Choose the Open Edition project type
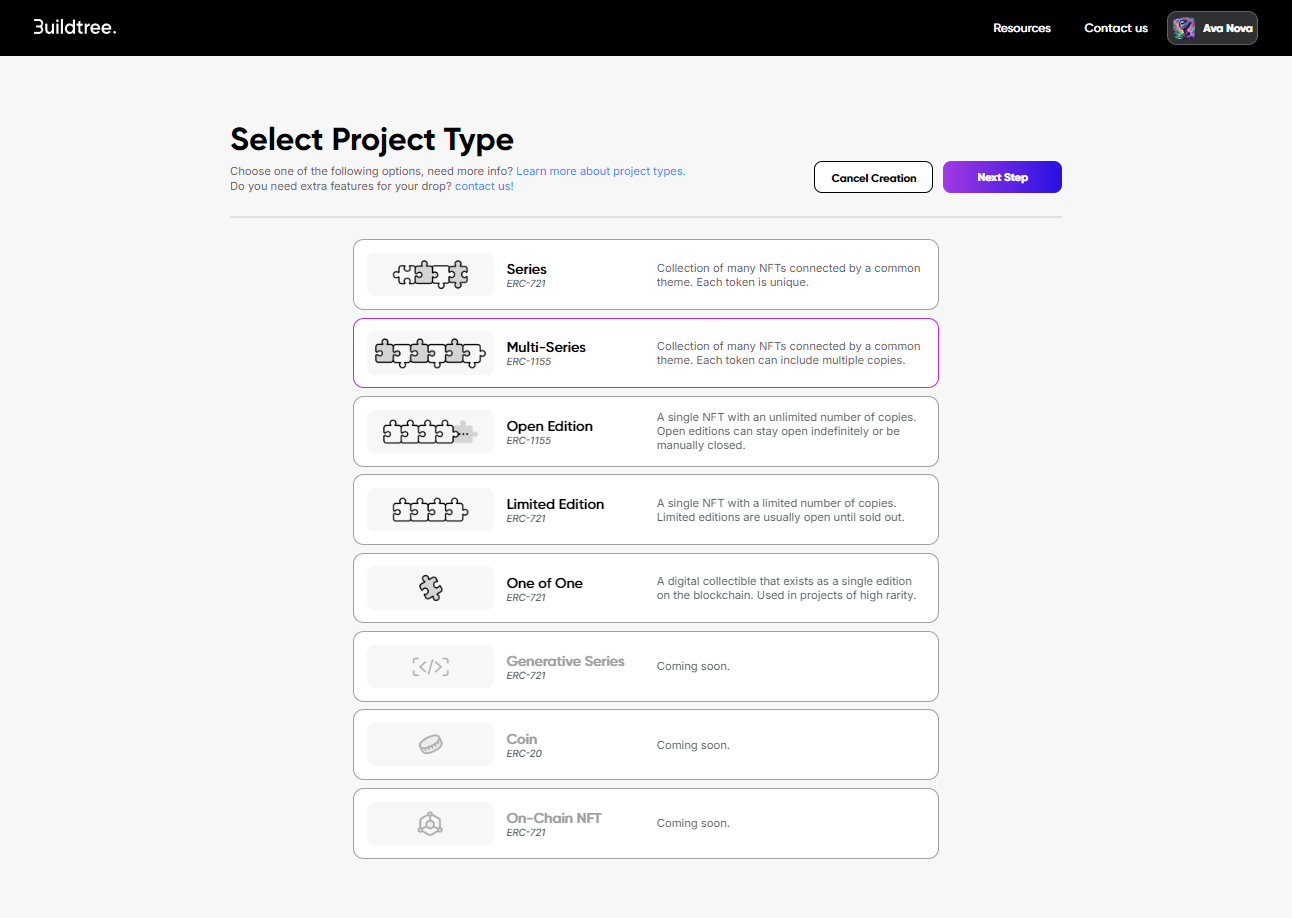1292x918 pixels. coord(549,427)
